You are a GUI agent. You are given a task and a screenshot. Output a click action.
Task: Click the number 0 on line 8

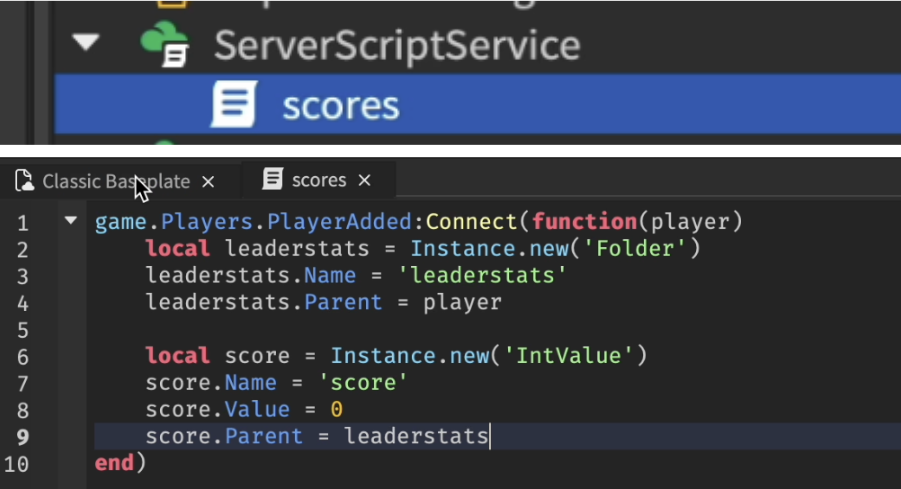337,410
